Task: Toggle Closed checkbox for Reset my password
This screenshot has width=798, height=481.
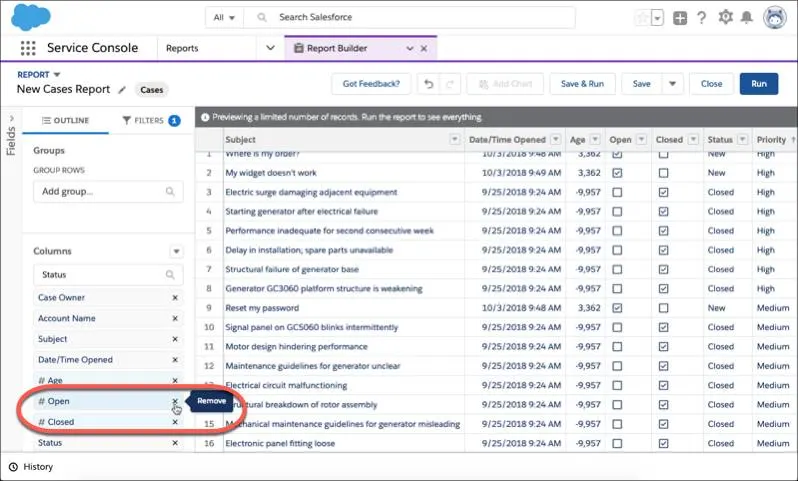Action: (664, 308)
